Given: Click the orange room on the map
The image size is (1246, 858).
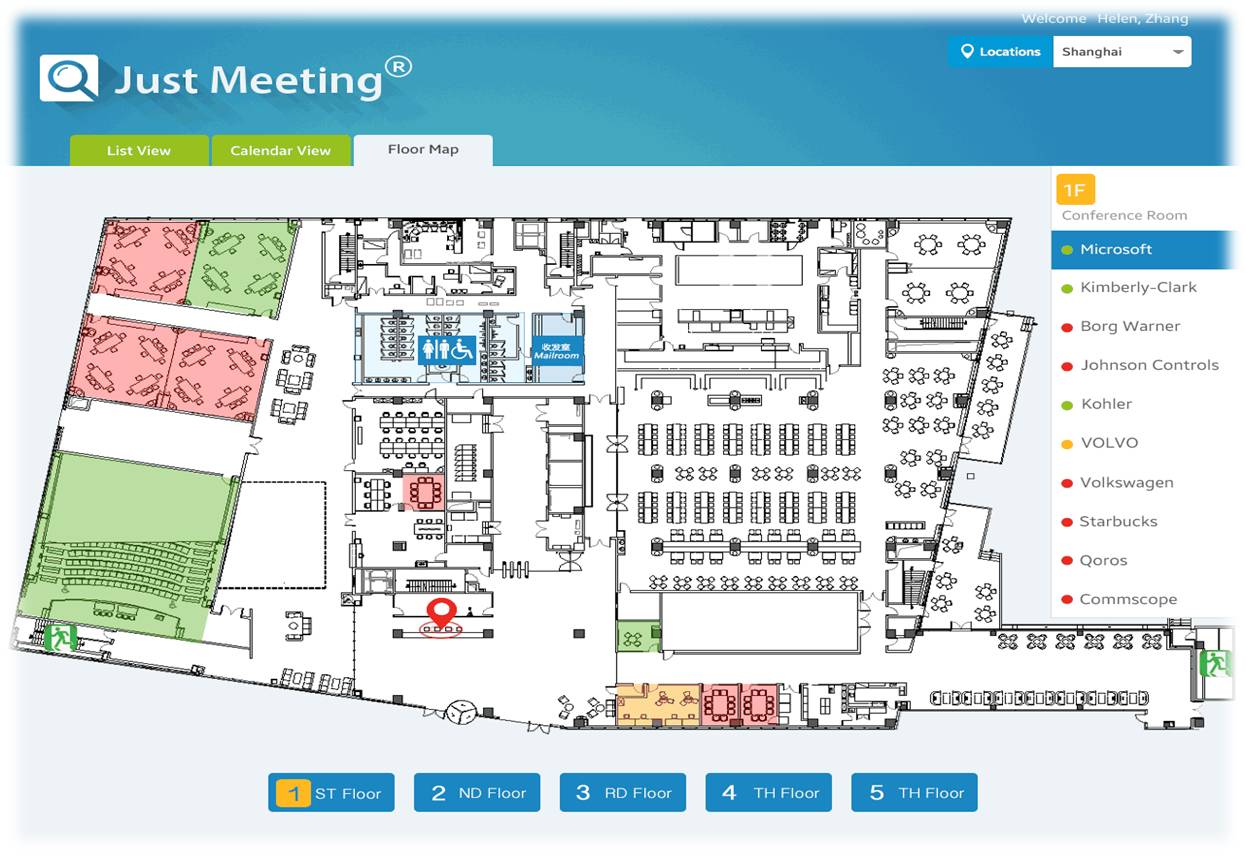Looking at the screenshot, I should coord(657,704).
